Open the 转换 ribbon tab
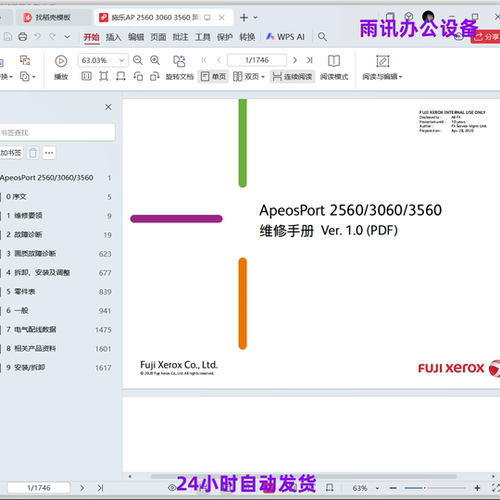Screen dimensions: 500x500 (247, 37)
